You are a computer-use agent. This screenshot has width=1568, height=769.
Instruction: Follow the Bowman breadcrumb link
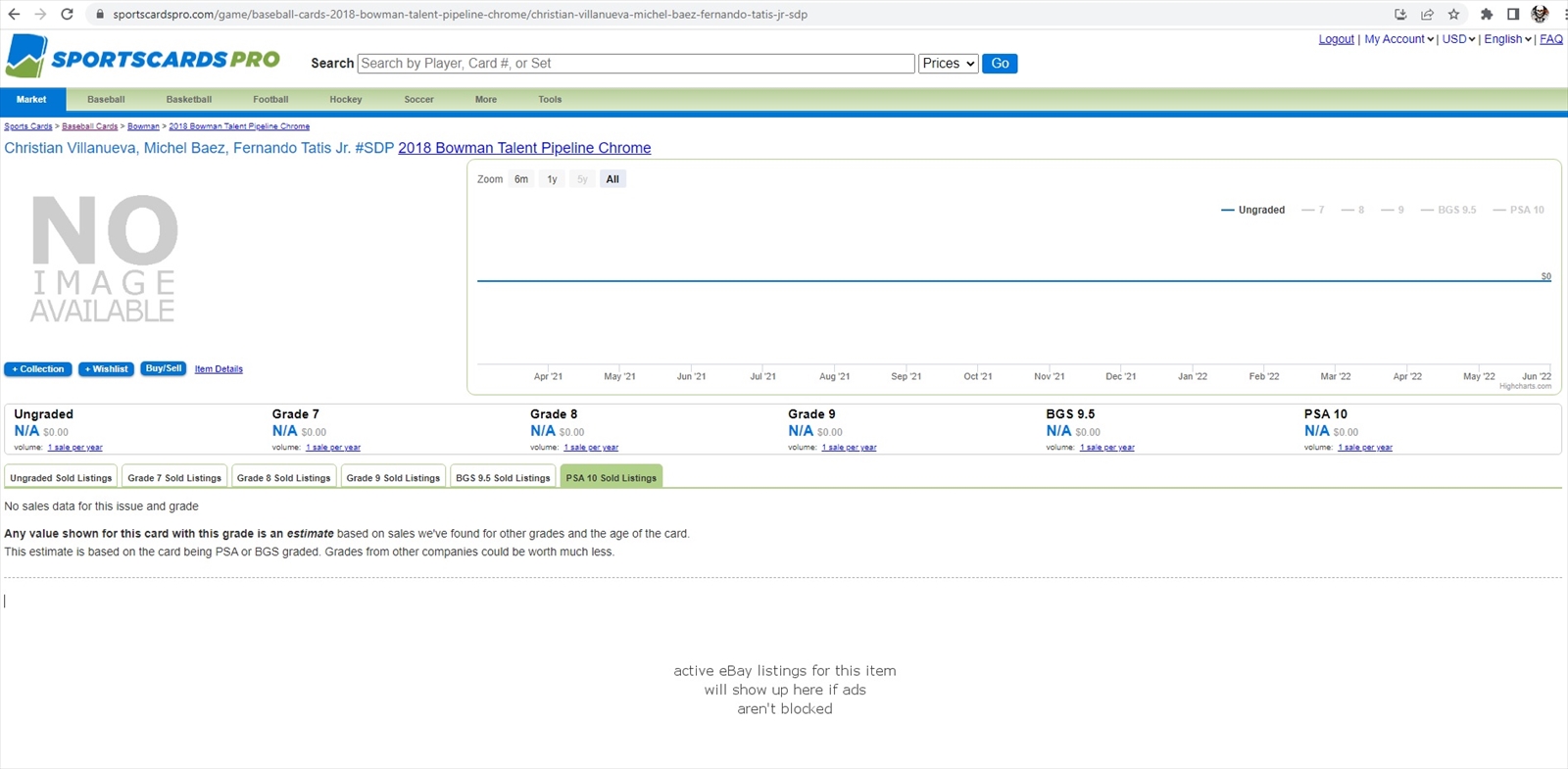[x=143, y=126]
